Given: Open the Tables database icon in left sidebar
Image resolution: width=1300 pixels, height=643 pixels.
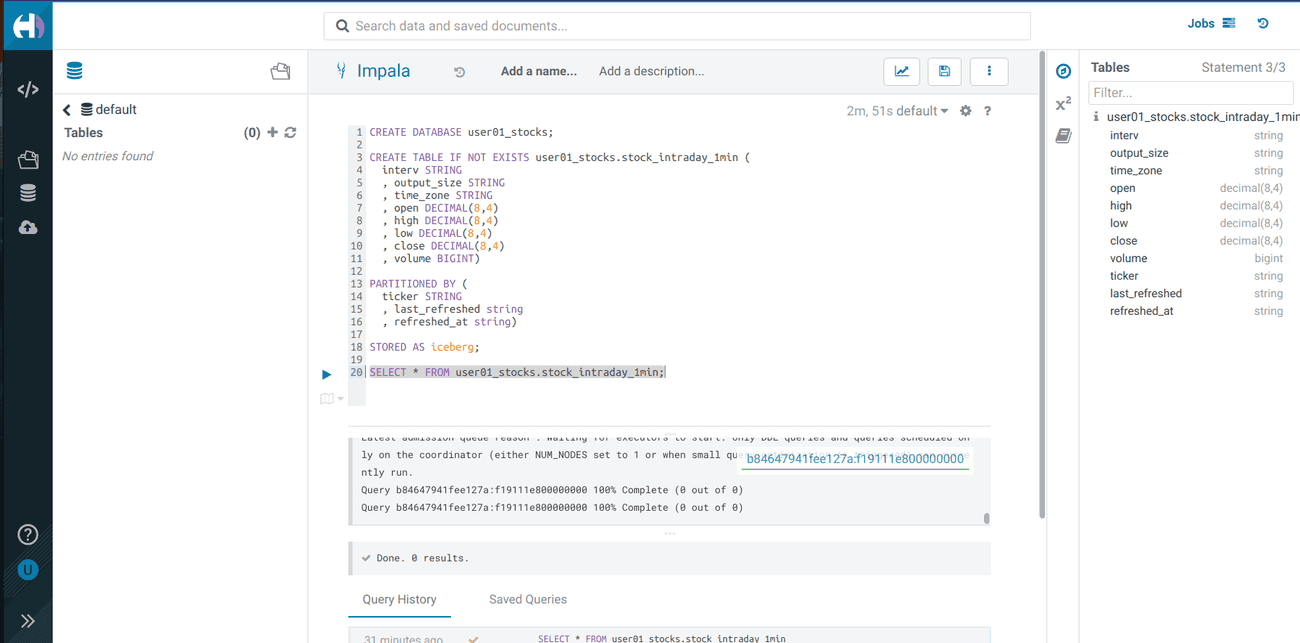Looking at the screenshot, I should pyautogui.click(x=28, y=194).
